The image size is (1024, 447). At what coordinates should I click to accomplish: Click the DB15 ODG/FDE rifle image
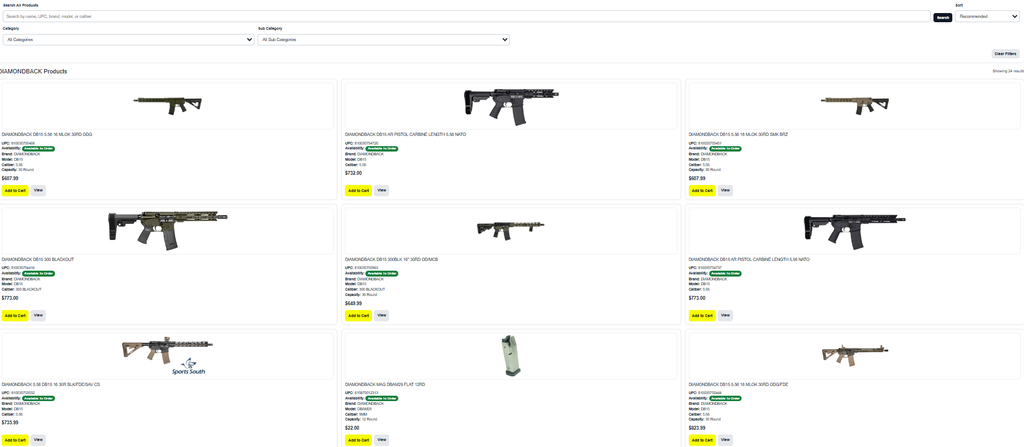click(855, 355)
